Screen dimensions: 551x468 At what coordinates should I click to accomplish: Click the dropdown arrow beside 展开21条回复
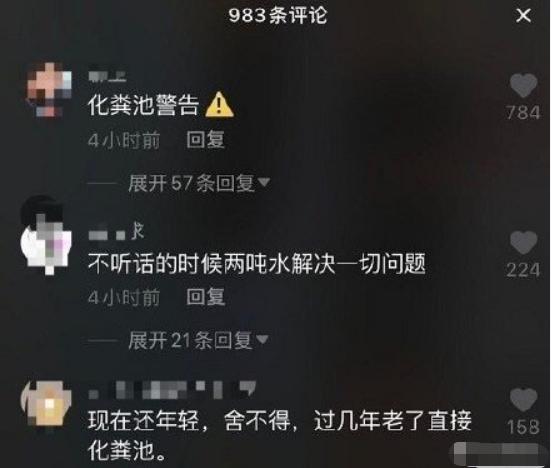[263, 339]
